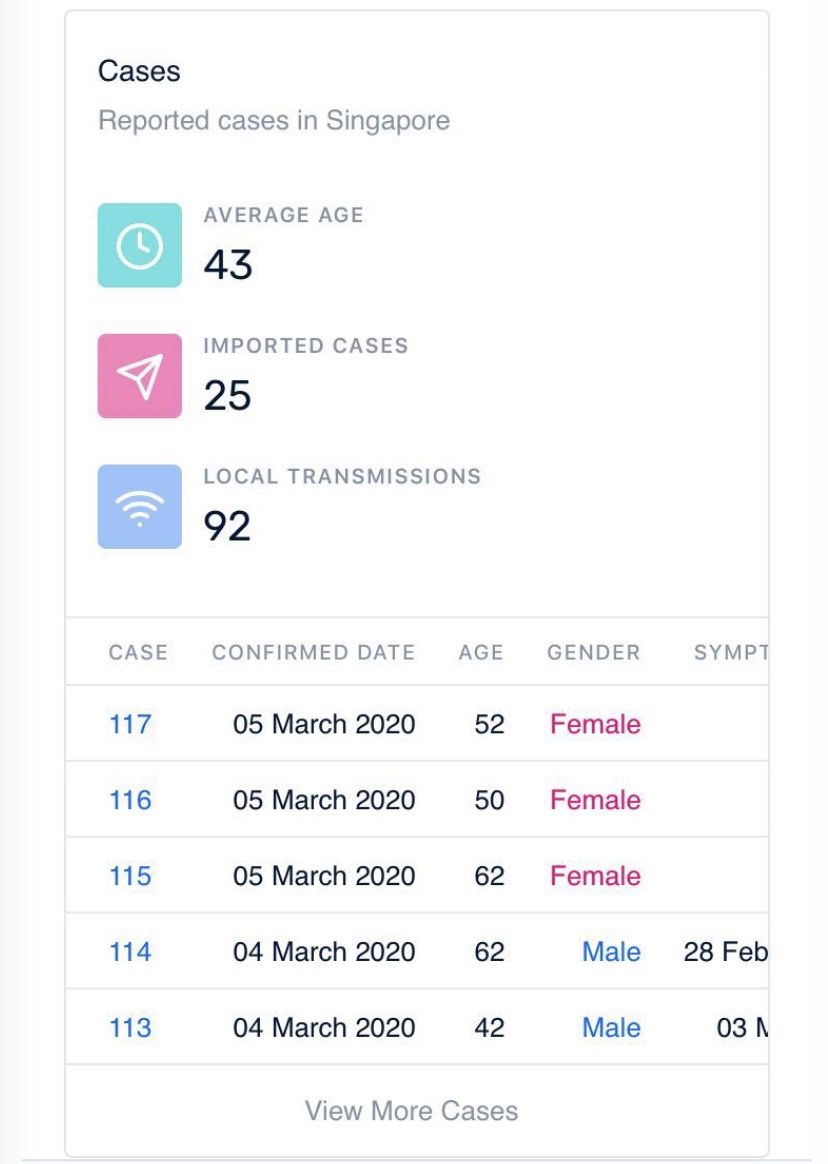The image size is (828, 1164).
Task: Click the Cases card title
Action: tap(139, 72)
